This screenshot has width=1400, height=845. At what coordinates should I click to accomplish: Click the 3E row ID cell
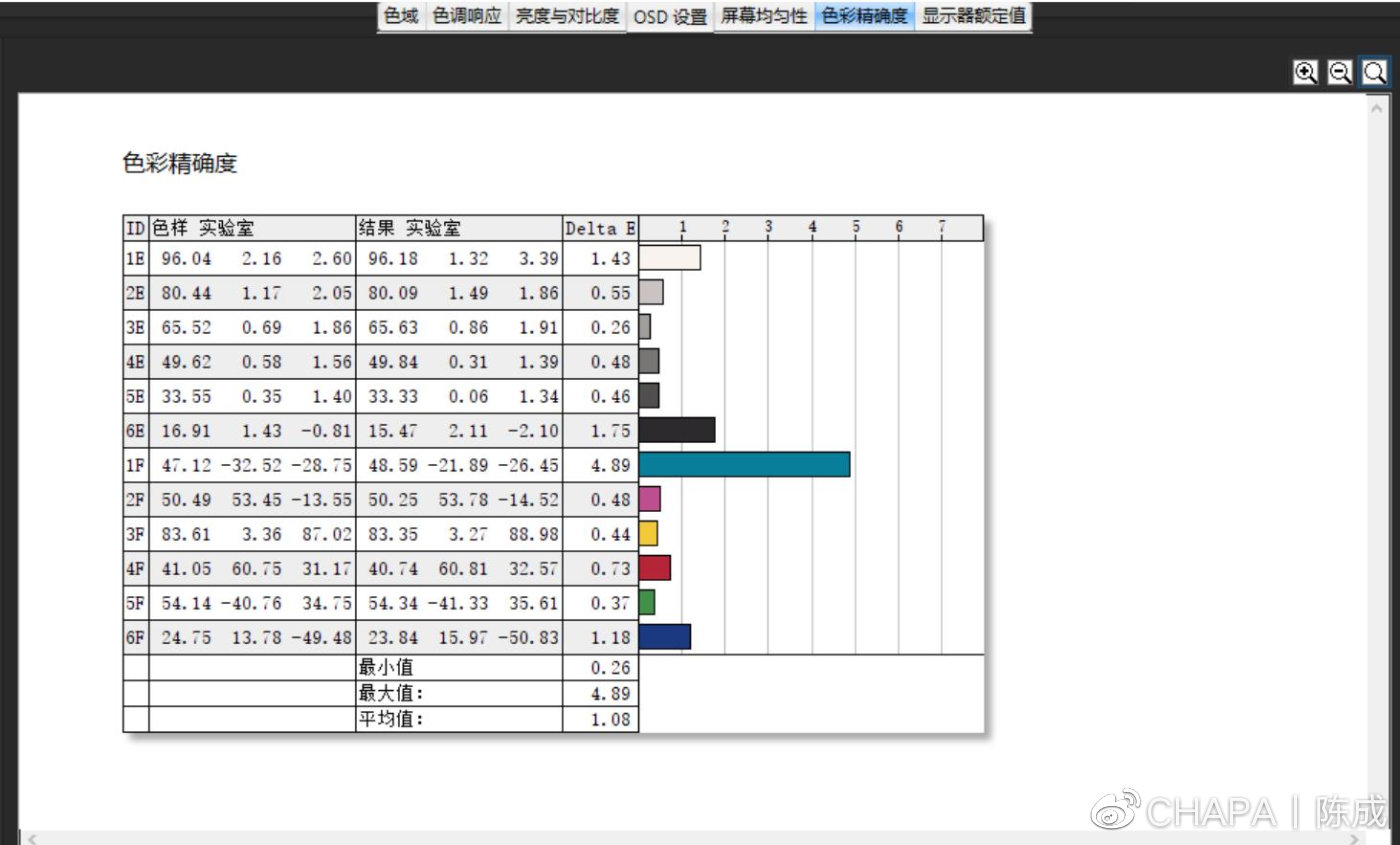coord(136,328)
